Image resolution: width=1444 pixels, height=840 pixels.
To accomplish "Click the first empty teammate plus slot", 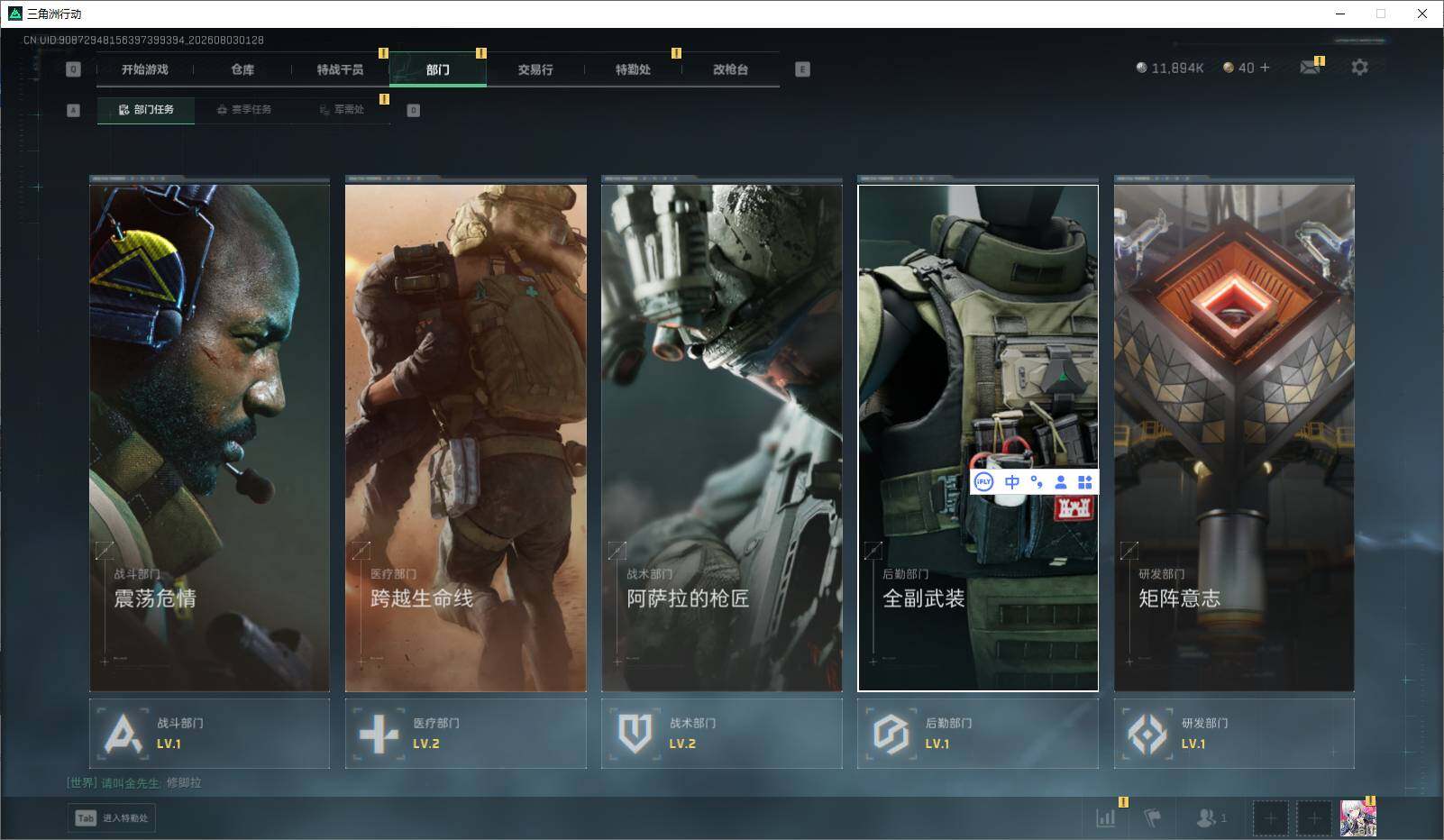I will pos(1270,818).
